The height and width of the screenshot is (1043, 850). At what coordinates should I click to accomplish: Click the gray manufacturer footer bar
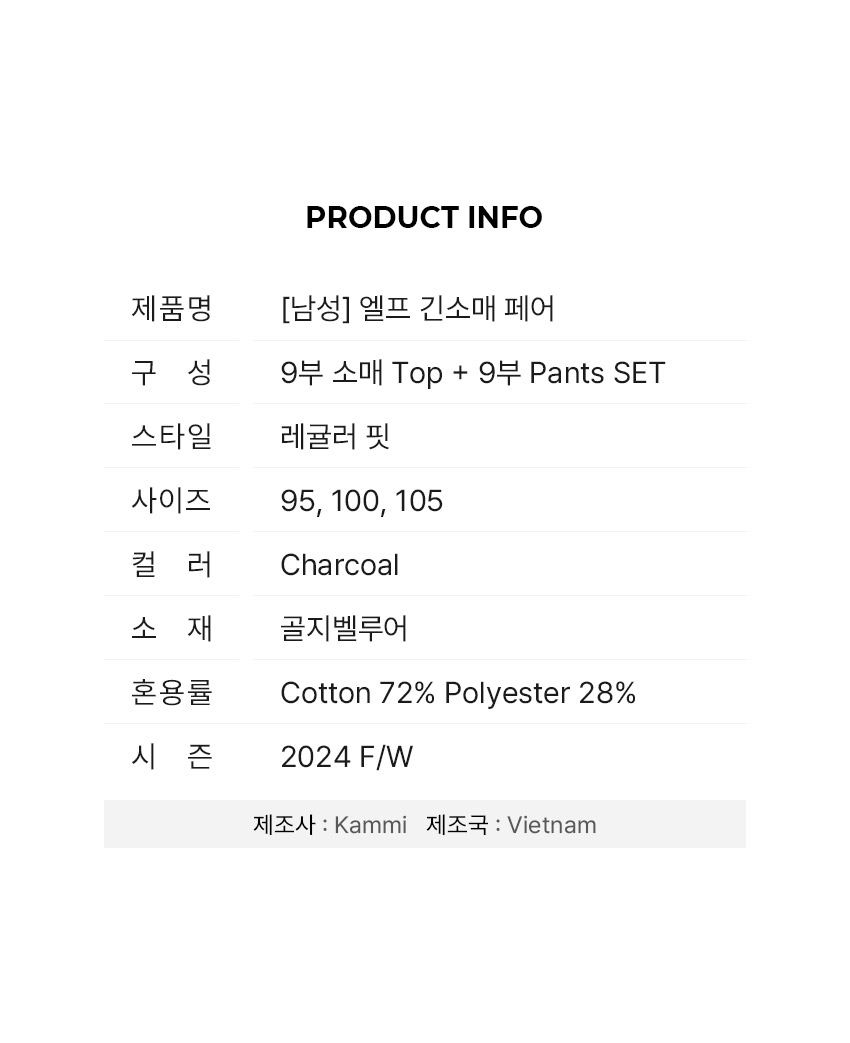coord(425,824)
